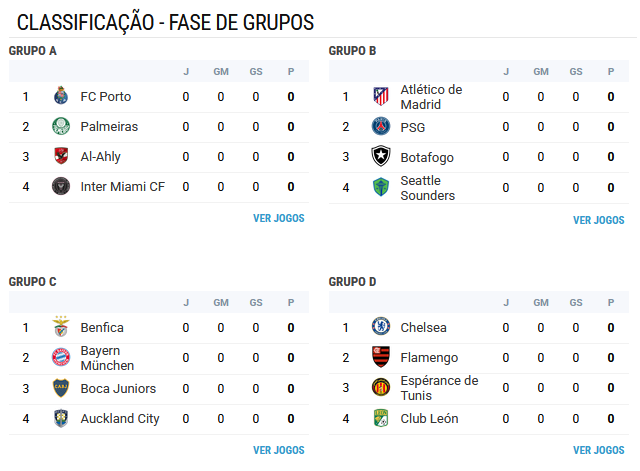
Task: Open the Espérance de Tunis team name
Action: (439, 388)
